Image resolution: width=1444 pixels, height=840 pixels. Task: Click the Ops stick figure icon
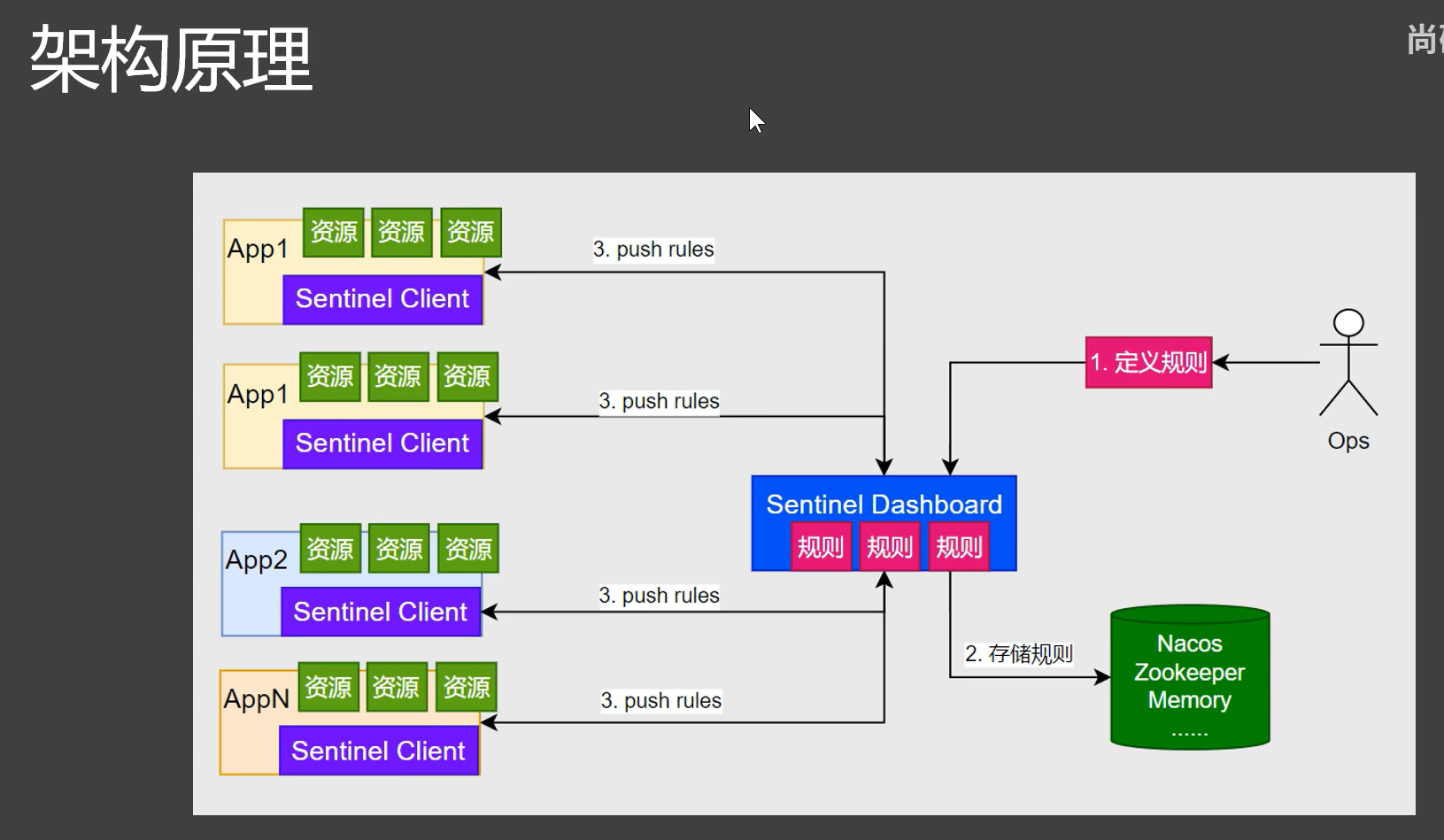click(x=1348, y=363)
